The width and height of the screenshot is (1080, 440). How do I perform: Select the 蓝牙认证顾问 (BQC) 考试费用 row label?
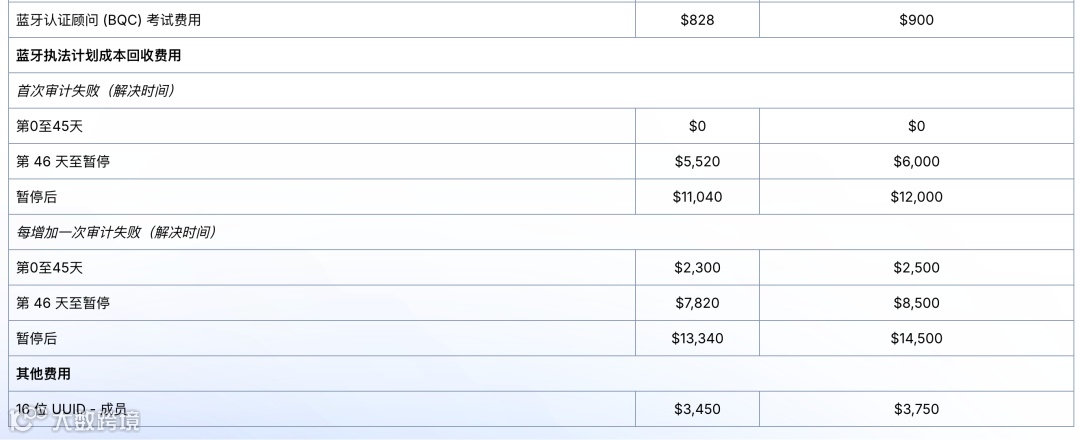[x=109, y=20]
